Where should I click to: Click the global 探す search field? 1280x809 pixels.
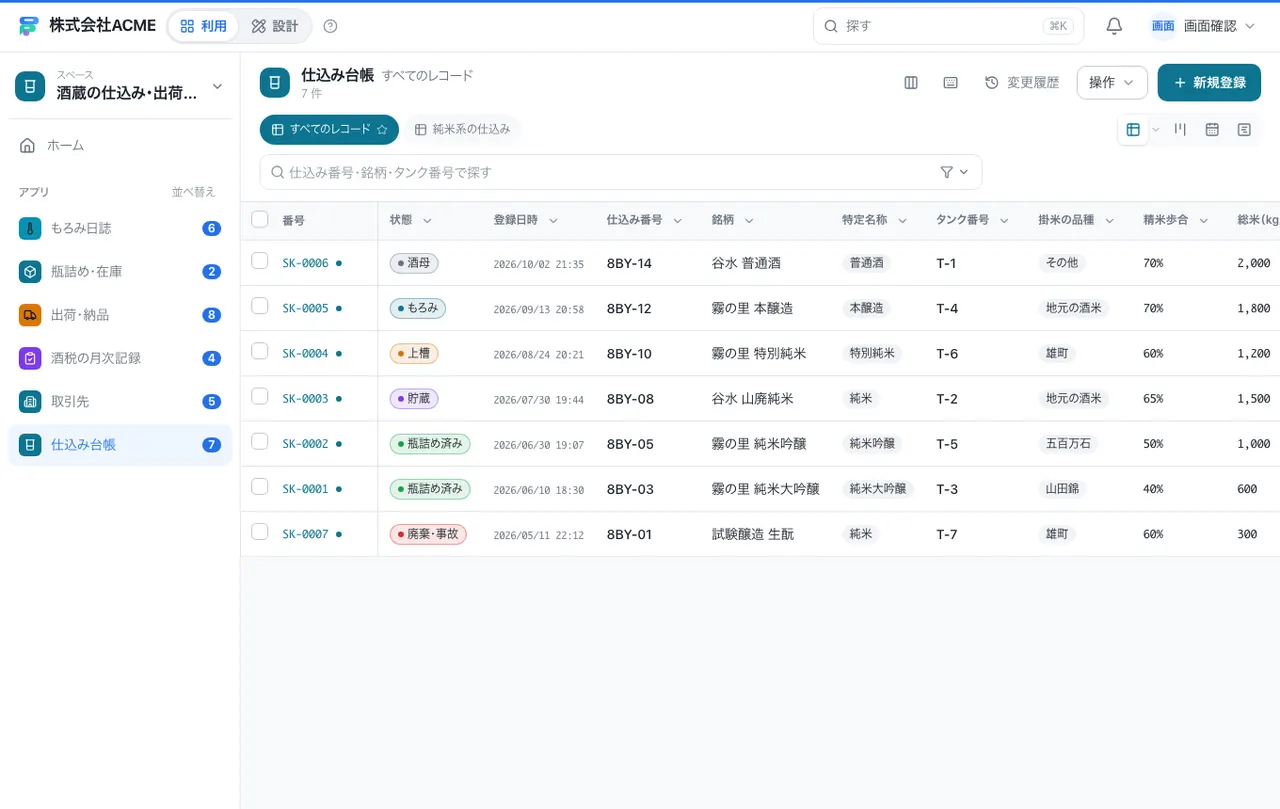[x=948, y=26]
